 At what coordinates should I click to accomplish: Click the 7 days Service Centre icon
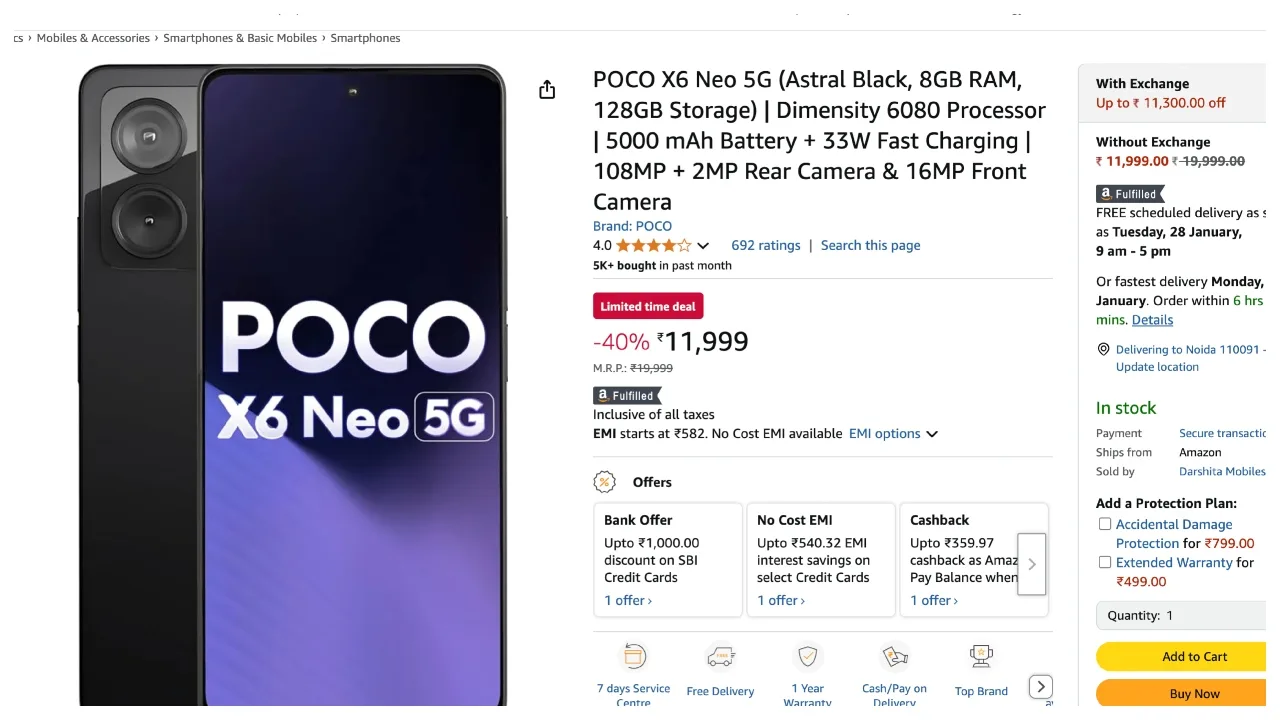point(634,657)
